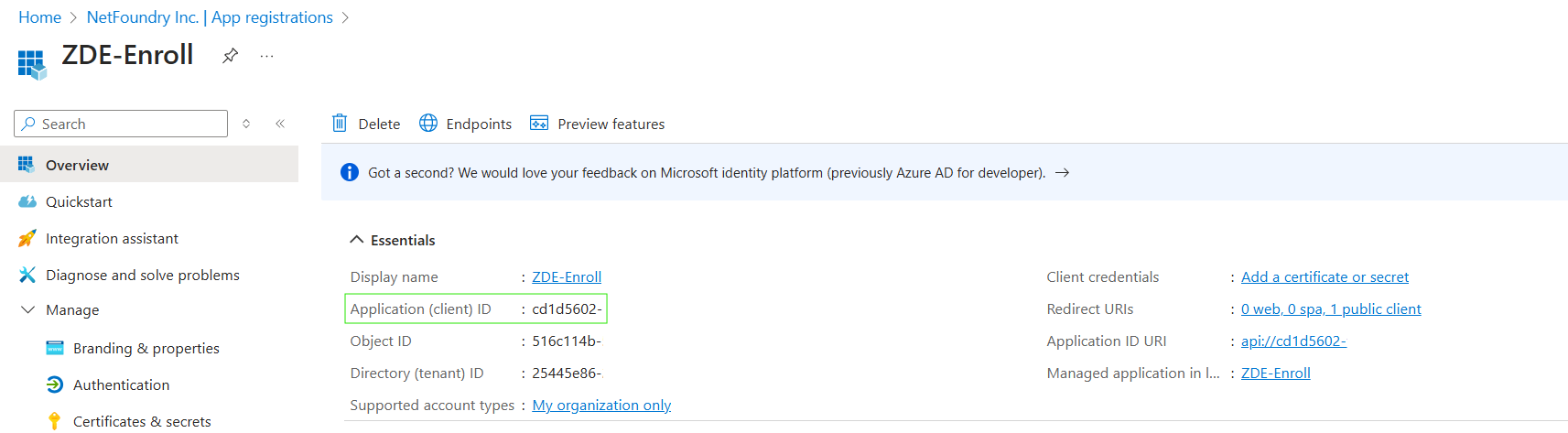Click the Directory (tenant) ID label
The width and height of the screenshot is (1568, 433).
pyautogui.click(x=416, y=373)
